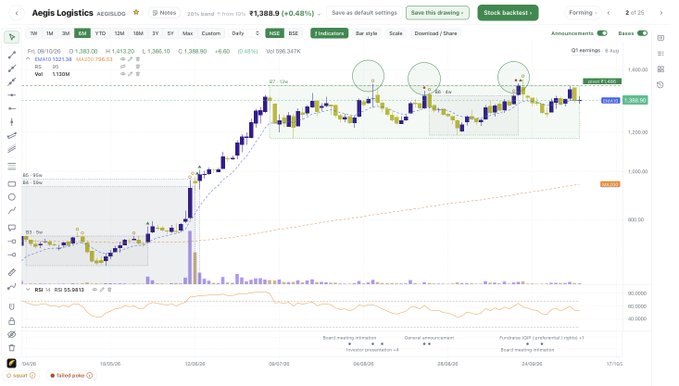Image resolution: width=679 pixels, height=386 pixels.
Task: Select the Custom timeframe
Action: (x=211, y=33)
